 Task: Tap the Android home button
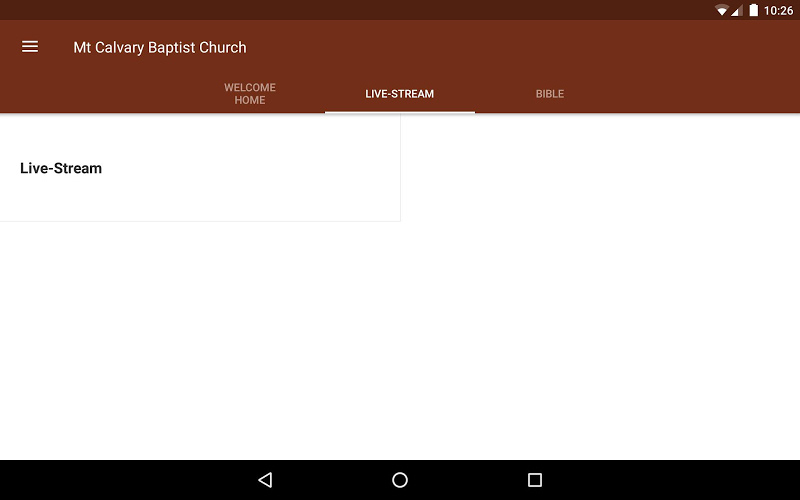[x=399, y=480]
